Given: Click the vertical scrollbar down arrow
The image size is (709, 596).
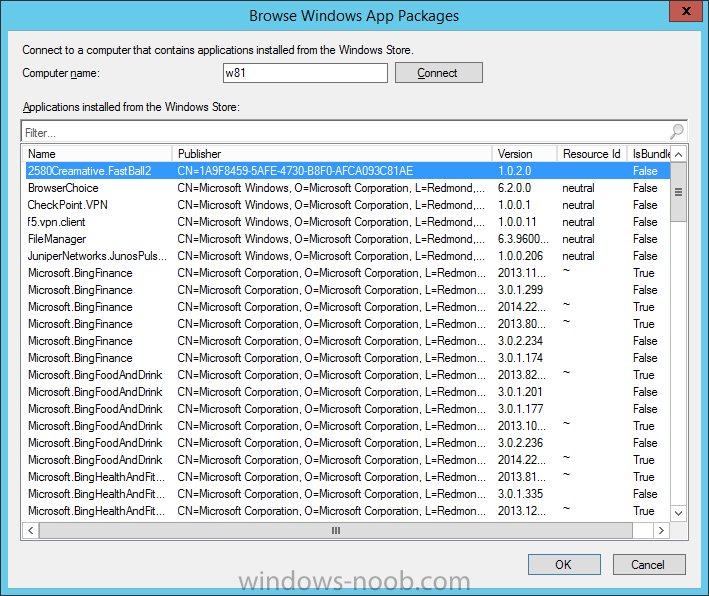Looking at the screenshot, I should (x=678, y=513).
